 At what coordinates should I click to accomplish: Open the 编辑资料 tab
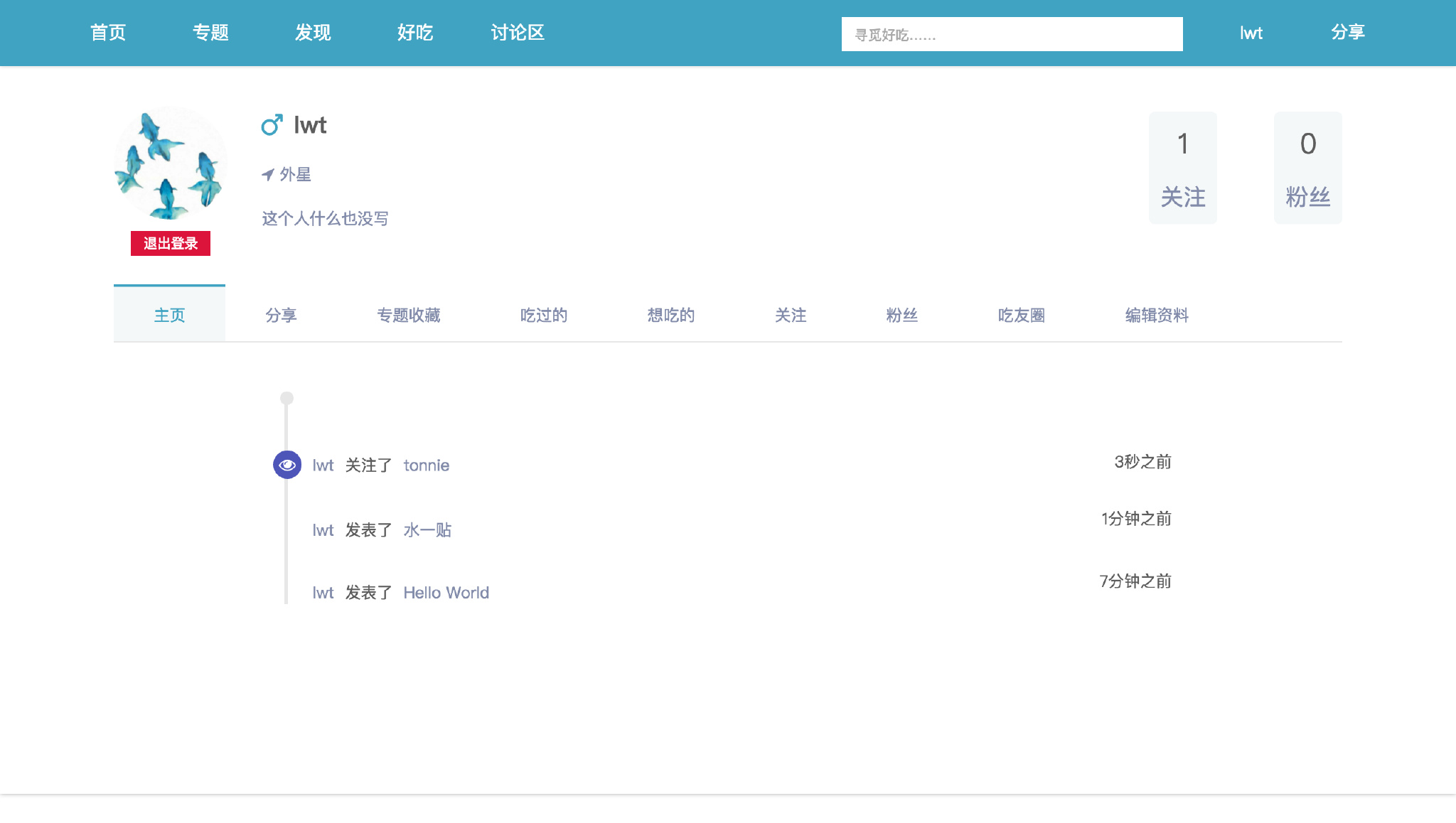pos(1157,315)
